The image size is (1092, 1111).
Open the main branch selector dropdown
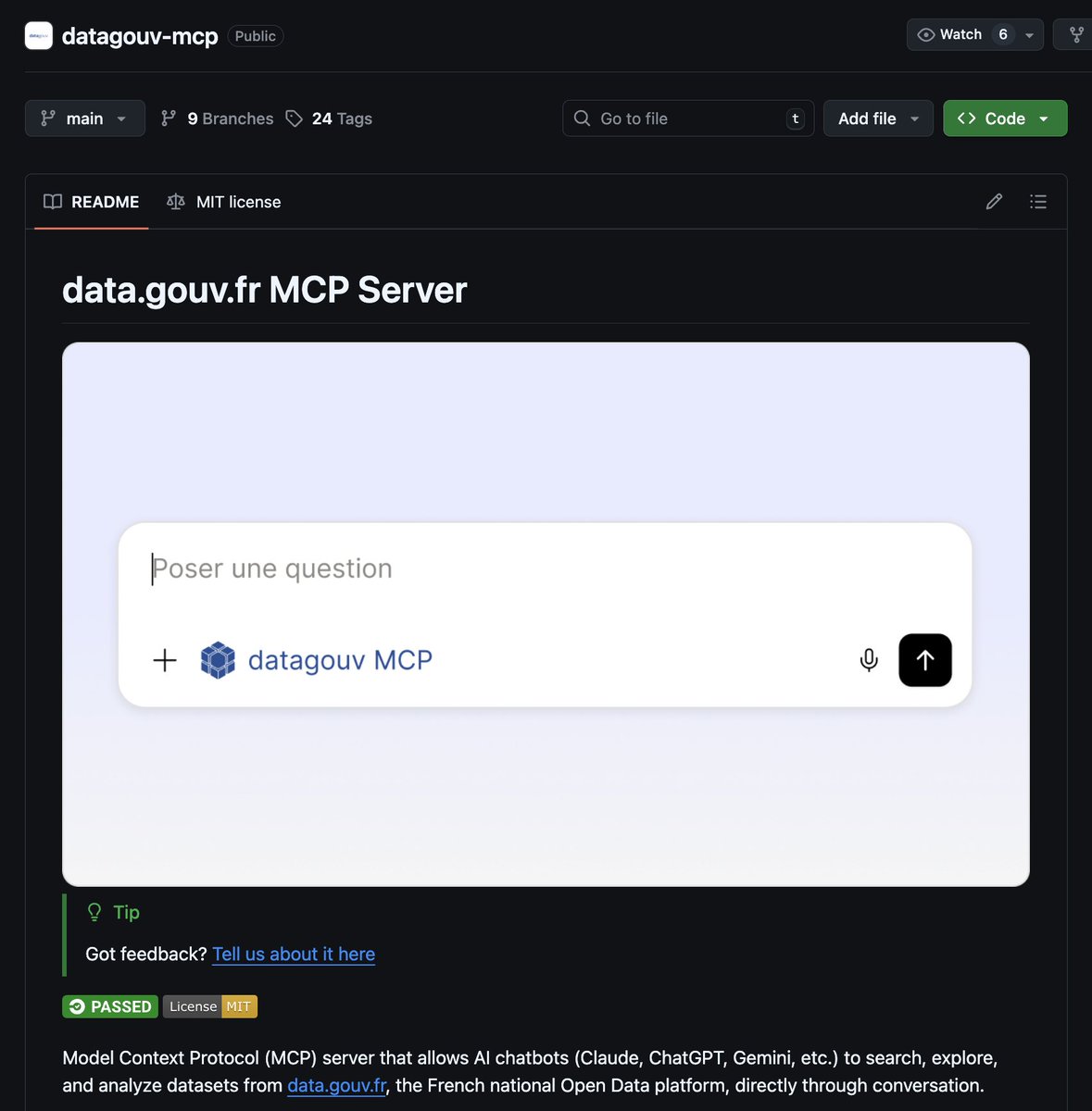point(85,119)
